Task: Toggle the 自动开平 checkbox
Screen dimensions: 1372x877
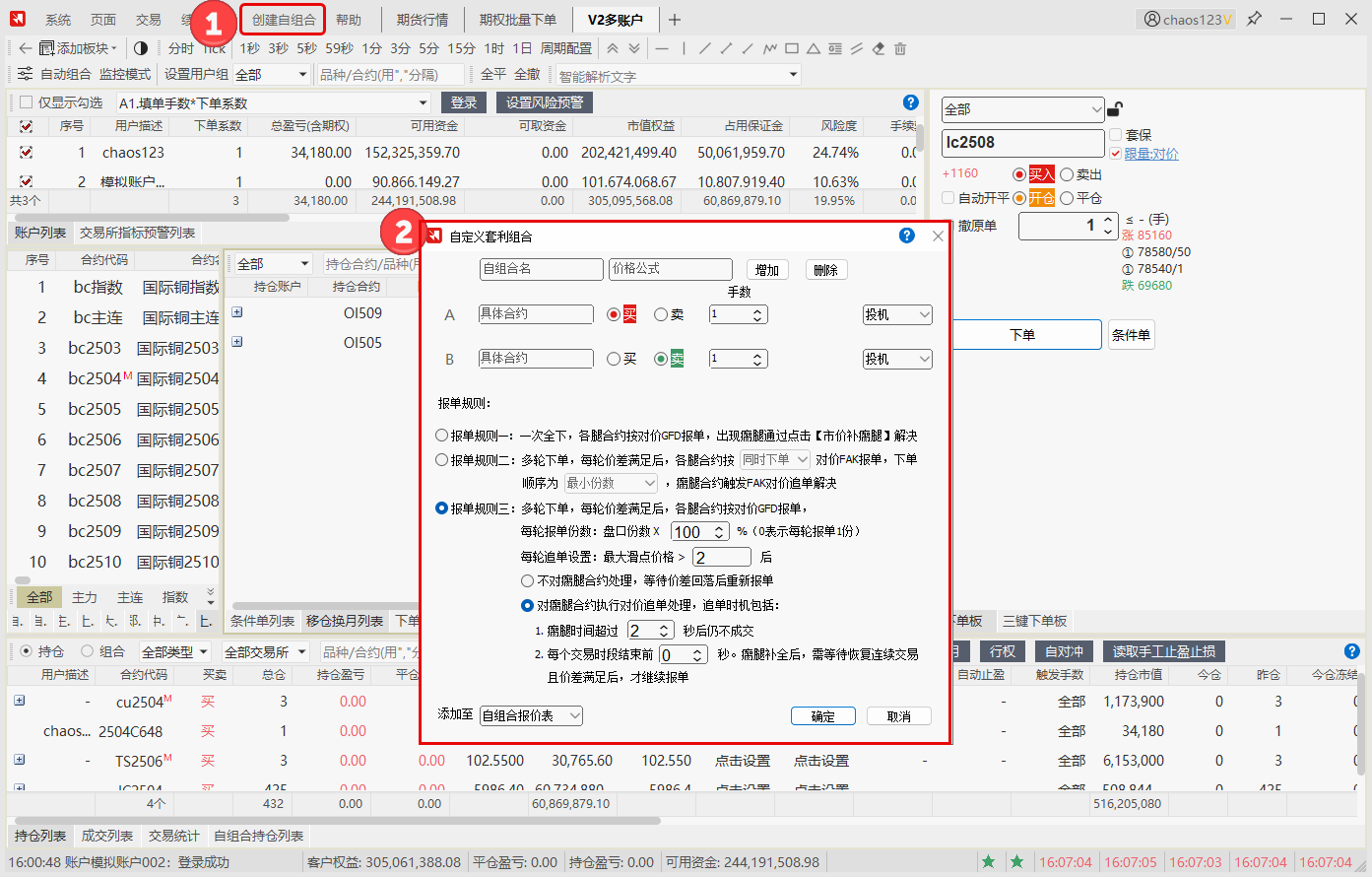Action: (x=947, y=198)
